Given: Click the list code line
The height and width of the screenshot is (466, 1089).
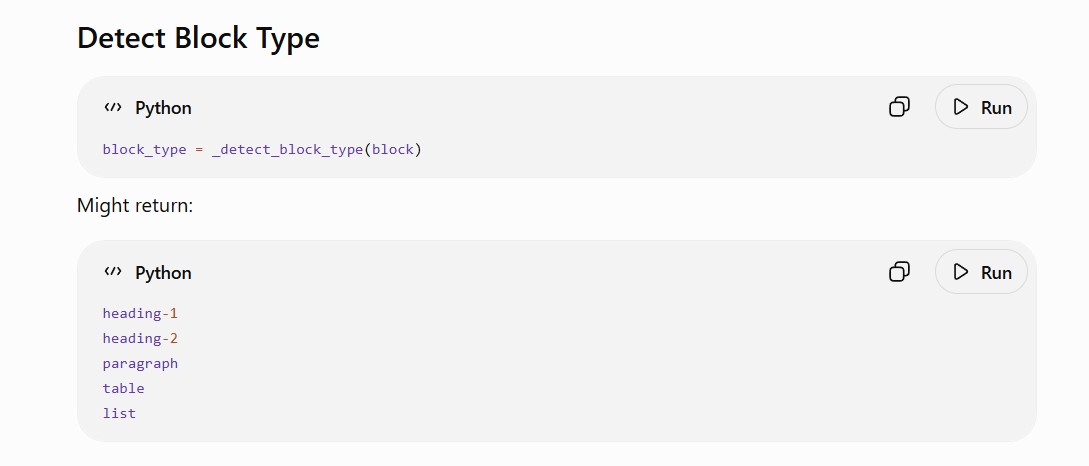Looking at the screenshot, I should tap(119, 413).
